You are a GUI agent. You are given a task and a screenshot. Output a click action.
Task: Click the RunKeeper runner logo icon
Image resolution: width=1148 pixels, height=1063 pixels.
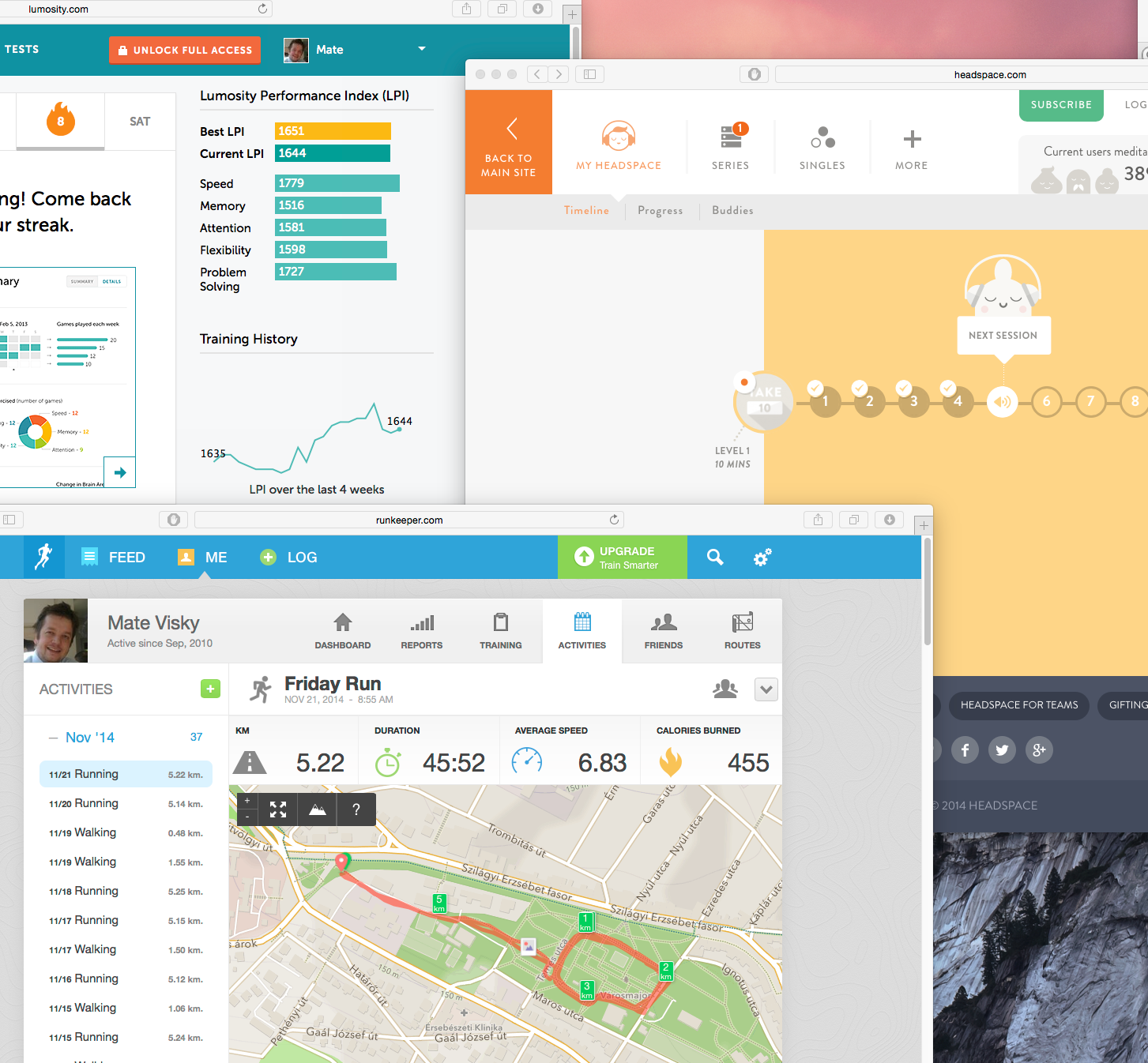(x=43, y=557)
